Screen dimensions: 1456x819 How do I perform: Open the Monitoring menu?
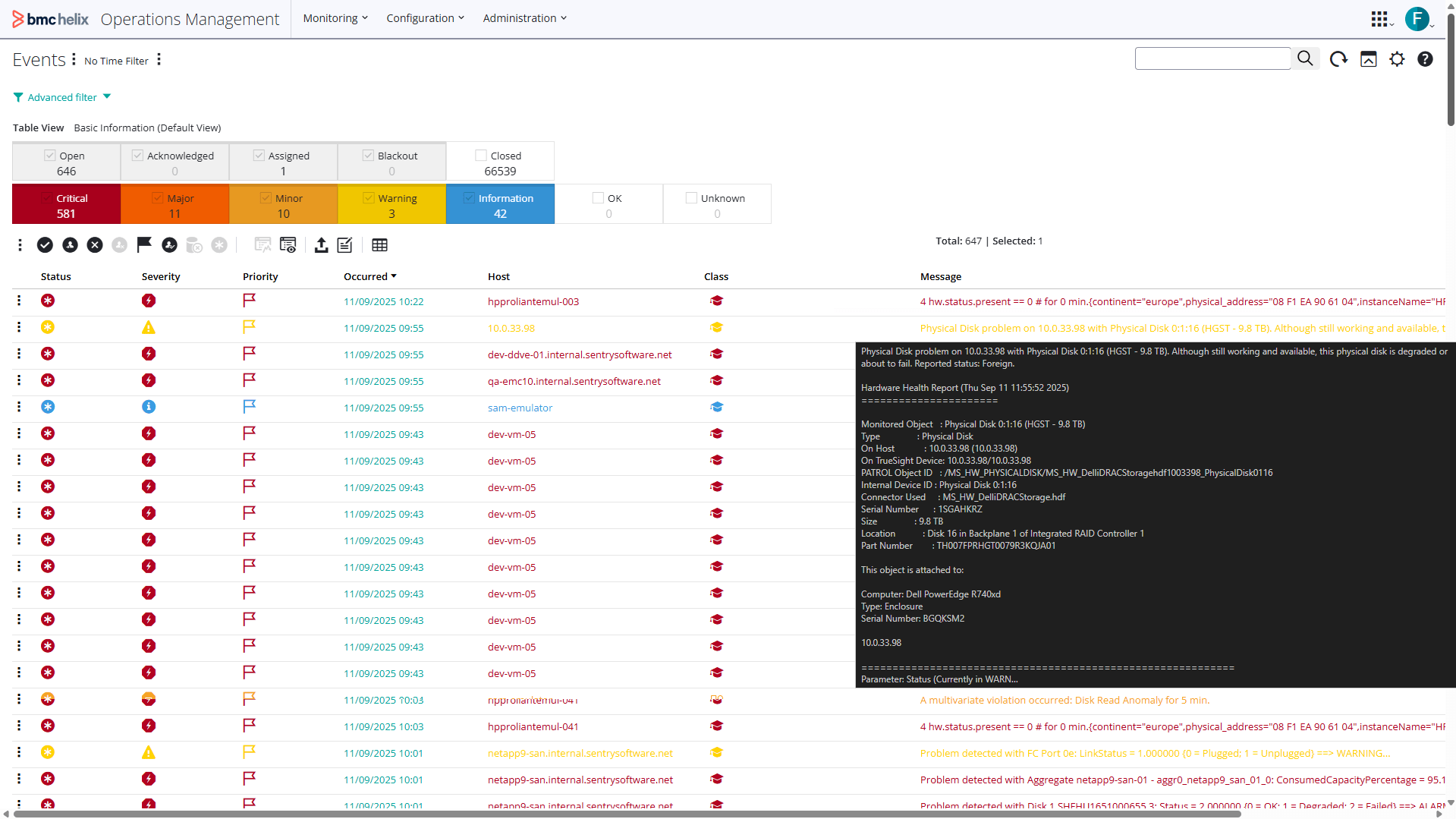pos(335,18)
